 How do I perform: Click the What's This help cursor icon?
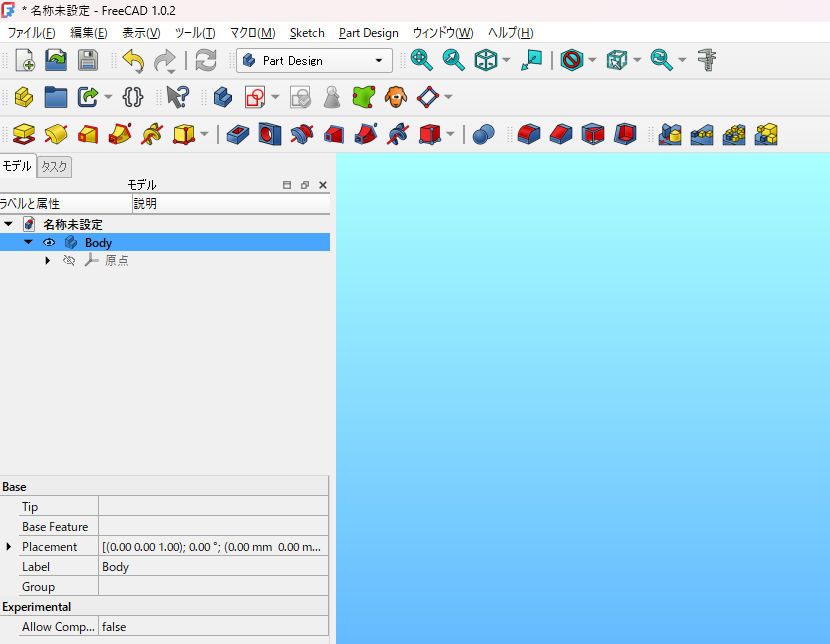click(177, 97)
